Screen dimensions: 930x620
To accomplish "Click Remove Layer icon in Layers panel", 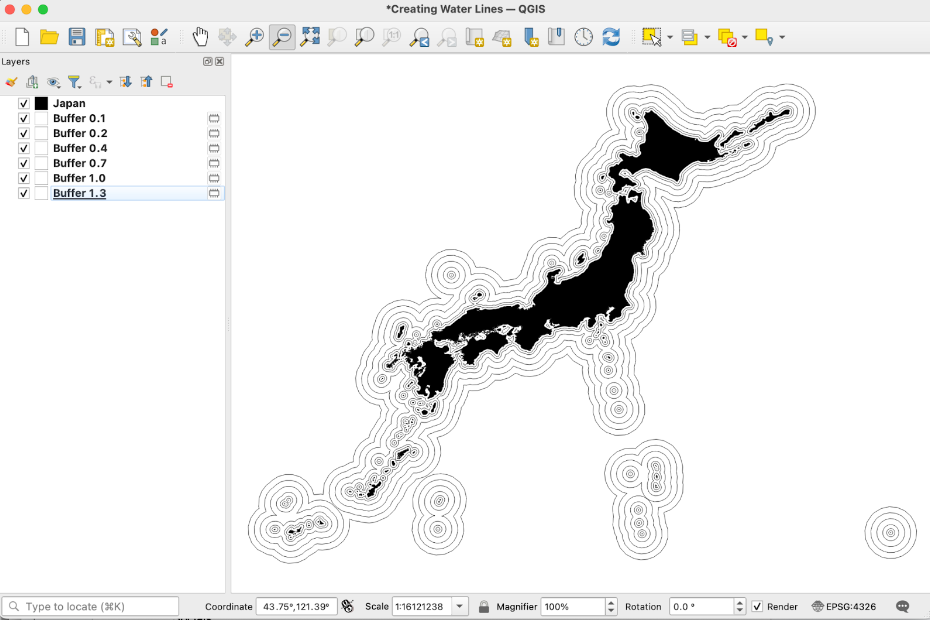I will (167, 82).
